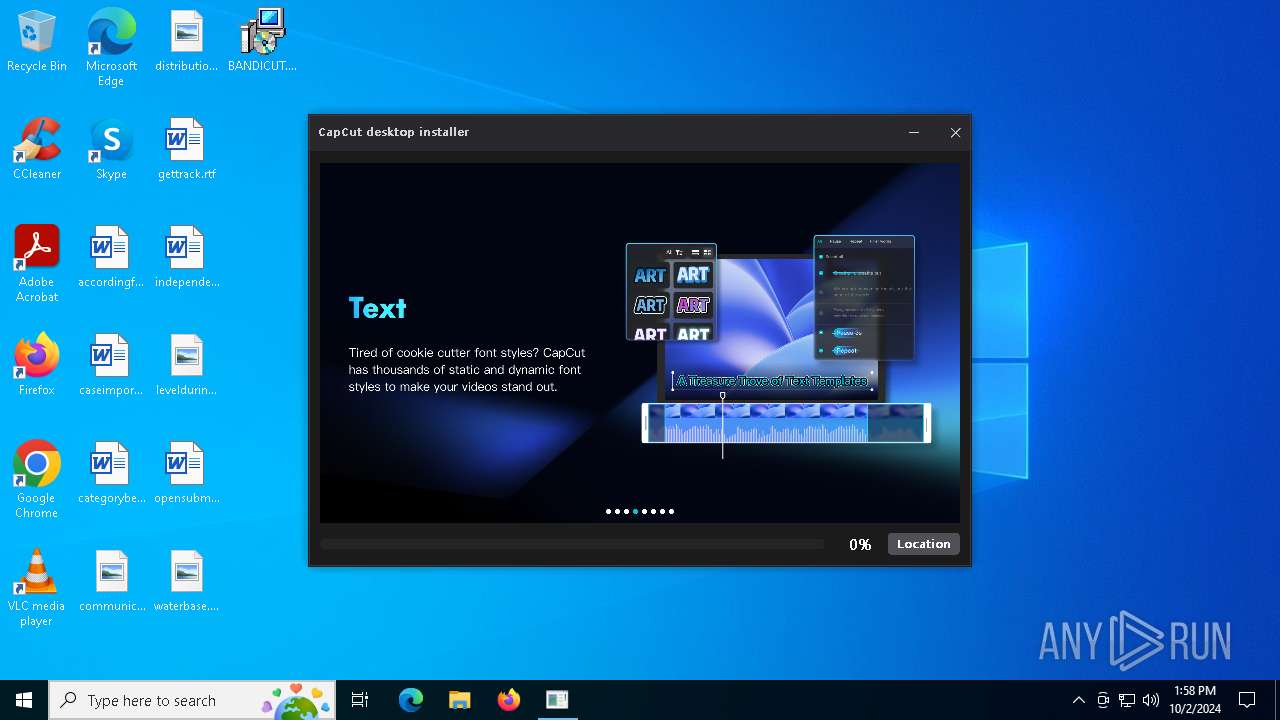Select the distributio... image file icon
1280x720 pixels.
click(186, 42)
